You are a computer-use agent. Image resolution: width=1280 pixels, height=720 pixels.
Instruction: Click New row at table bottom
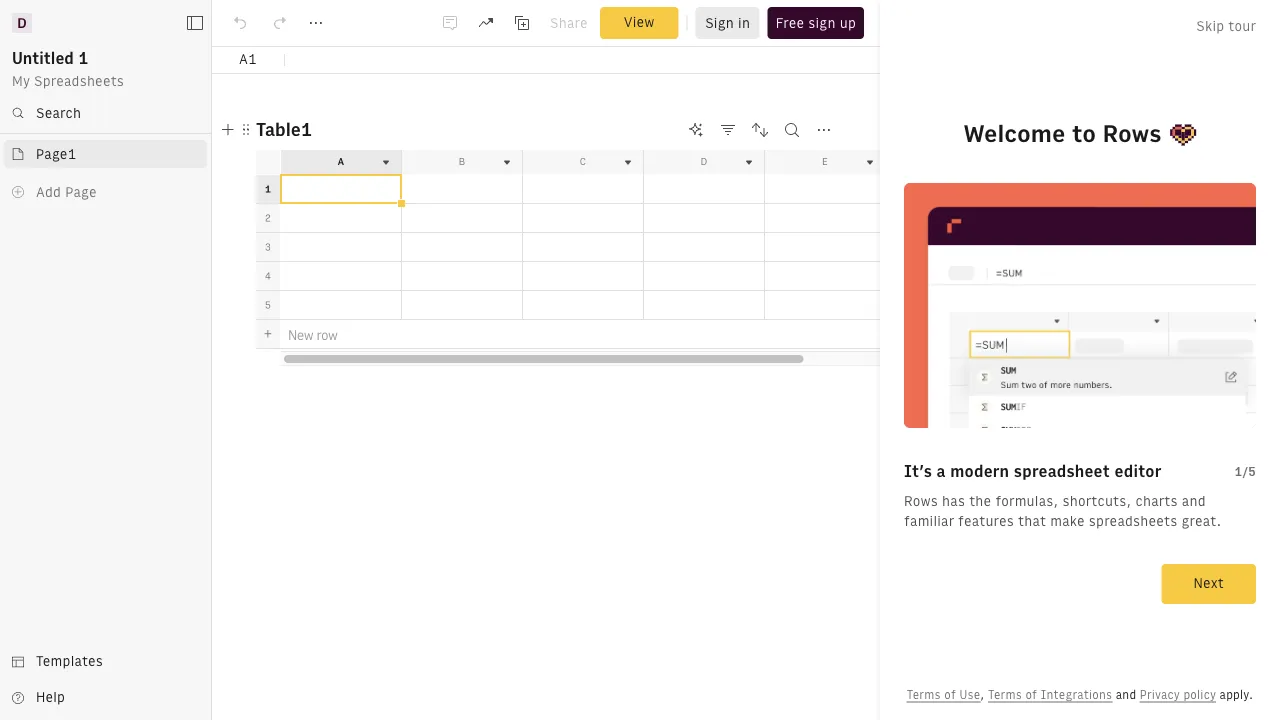point(313,335)
